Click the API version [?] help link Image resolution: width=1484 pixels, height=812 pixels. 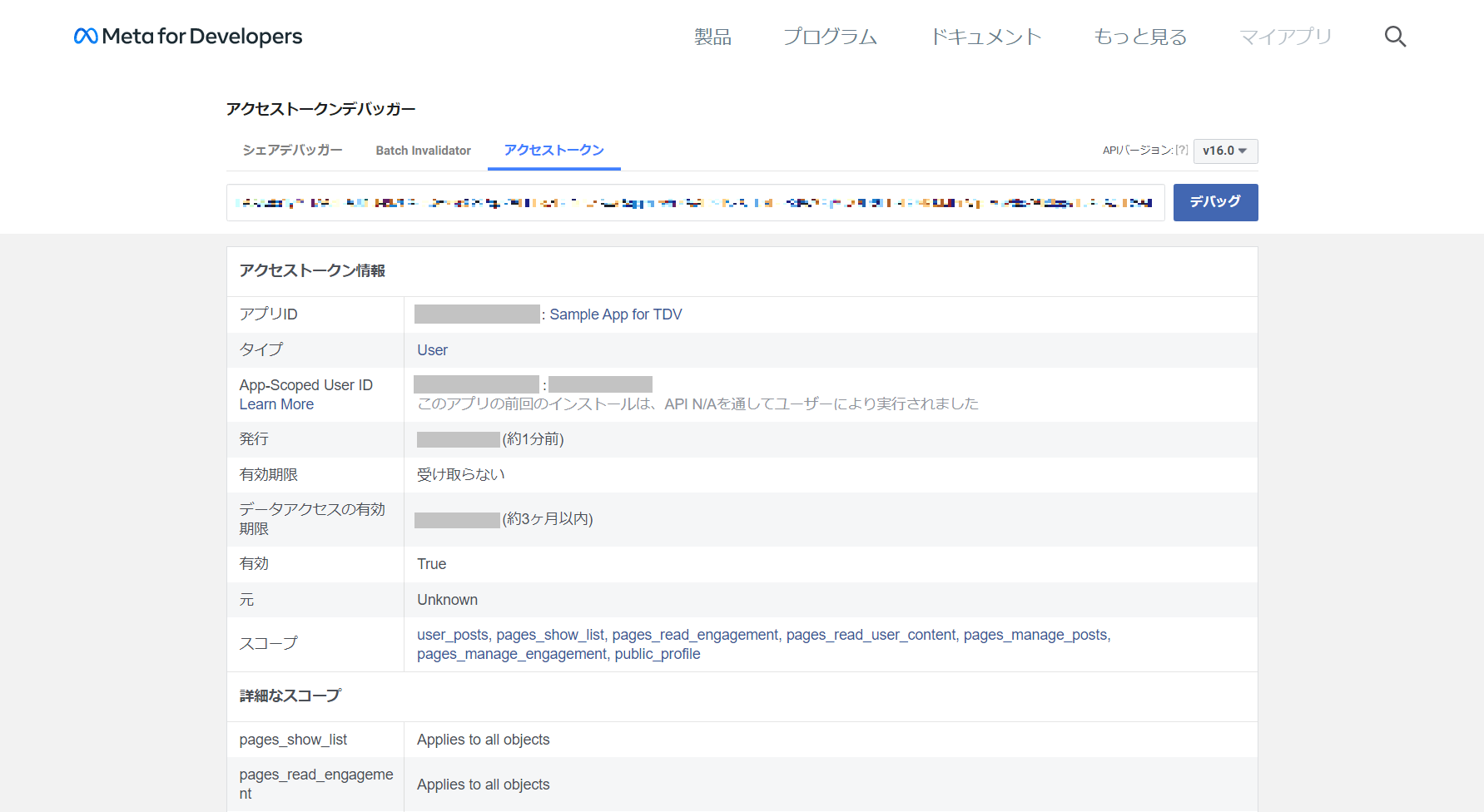tap(1182, 151)
